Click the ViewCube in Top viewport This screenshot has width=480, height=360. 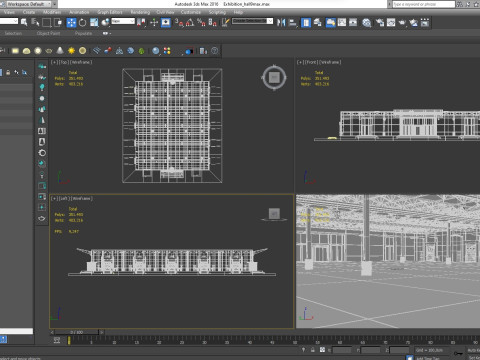274,78
